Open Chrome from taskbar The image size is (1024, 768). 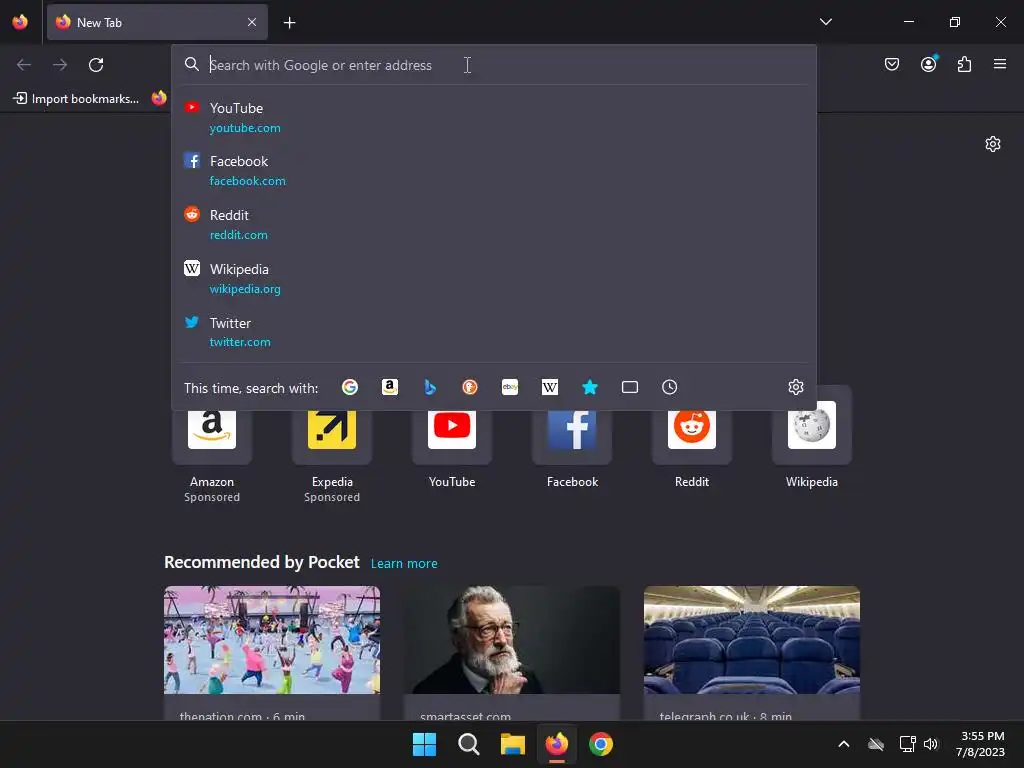pyautogui.click(x=601, y=744)
